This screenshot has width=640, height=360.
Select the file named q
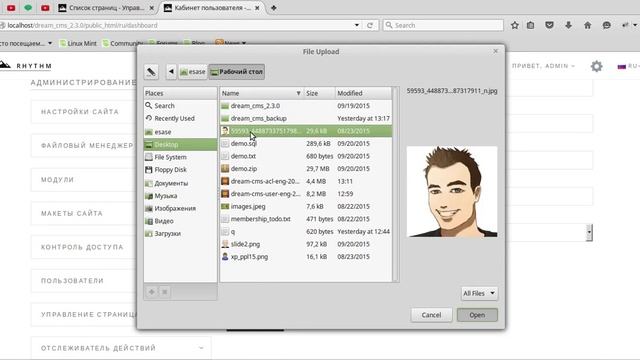coord(306,231)
